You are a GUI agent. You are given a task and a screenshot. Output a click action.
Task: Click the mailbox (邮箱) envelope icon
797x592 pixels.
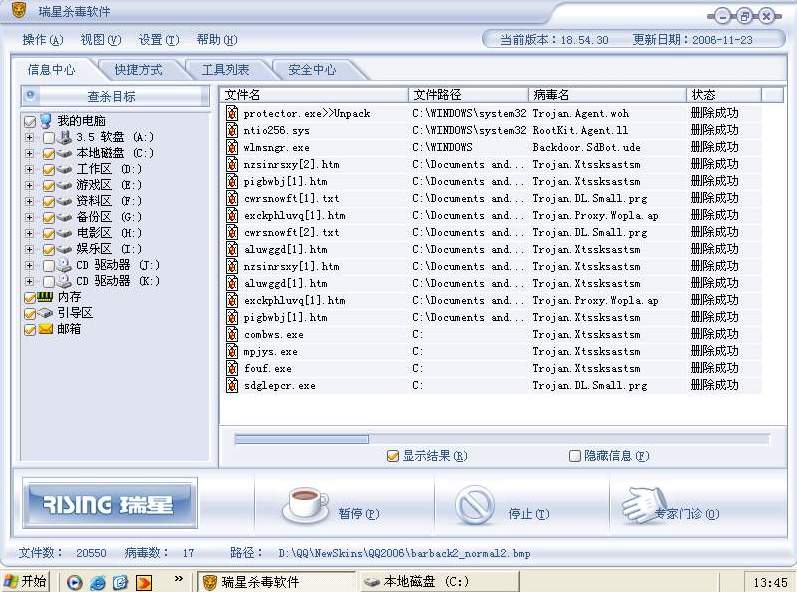pyautogui.click(x=45, y=329)
